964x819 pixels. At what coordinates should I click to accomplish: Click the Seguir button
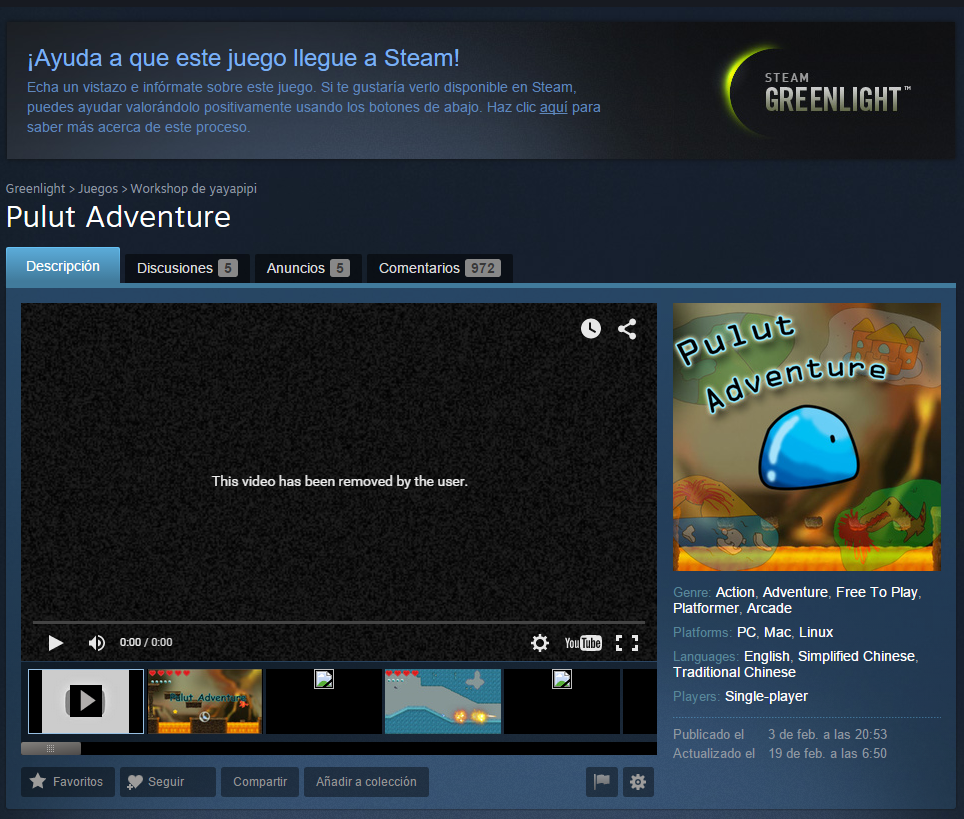168,781
